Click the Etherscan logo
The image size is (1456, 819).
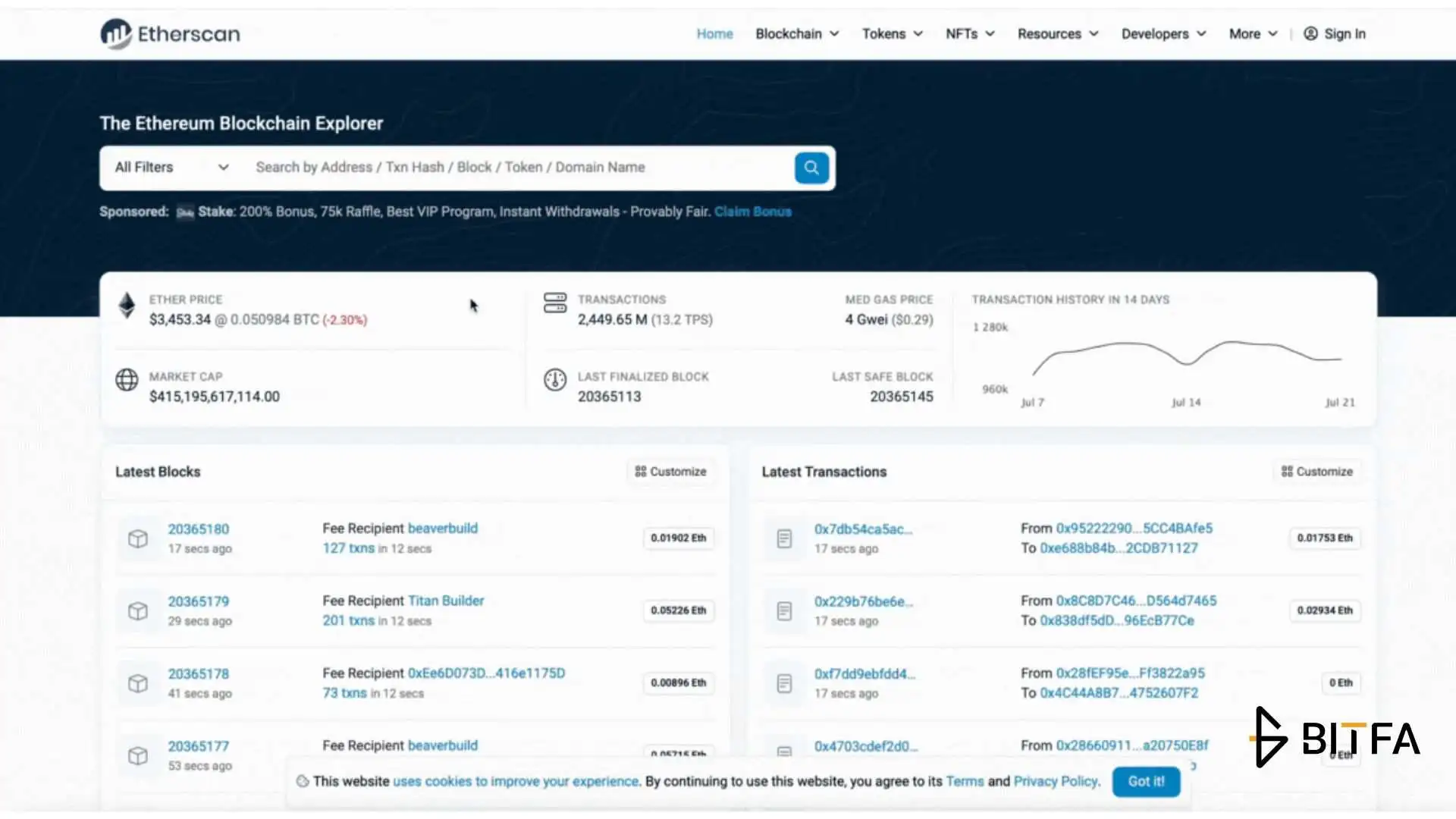coord(170,33)
